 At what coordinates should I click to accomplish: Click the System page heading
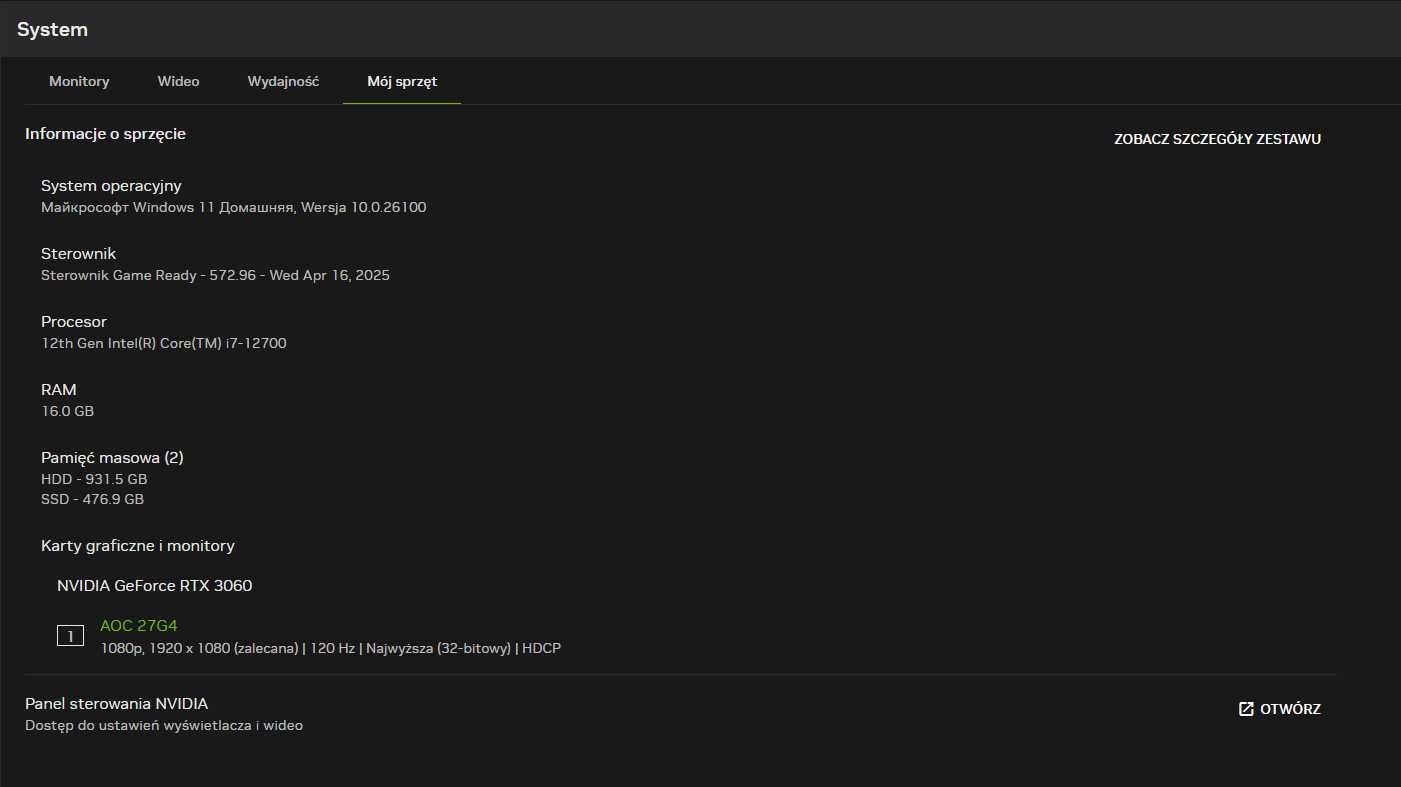tap(52, 30)
